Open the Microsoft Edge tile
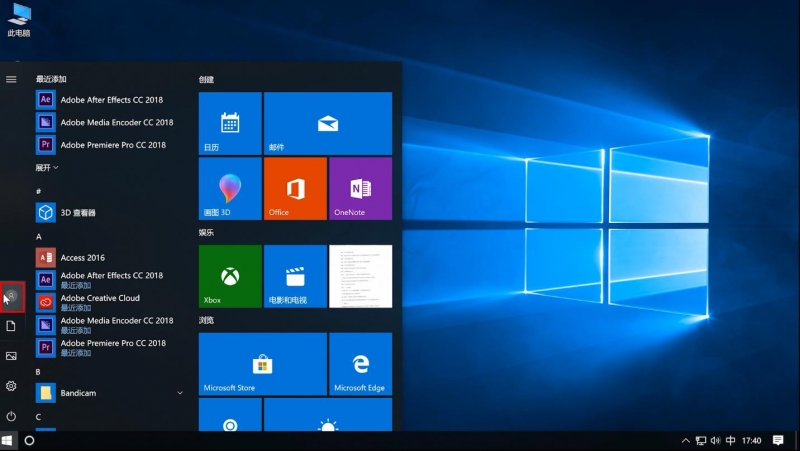Image resolution: width=800 pixels, height=451 pixels. coord(361,364)
